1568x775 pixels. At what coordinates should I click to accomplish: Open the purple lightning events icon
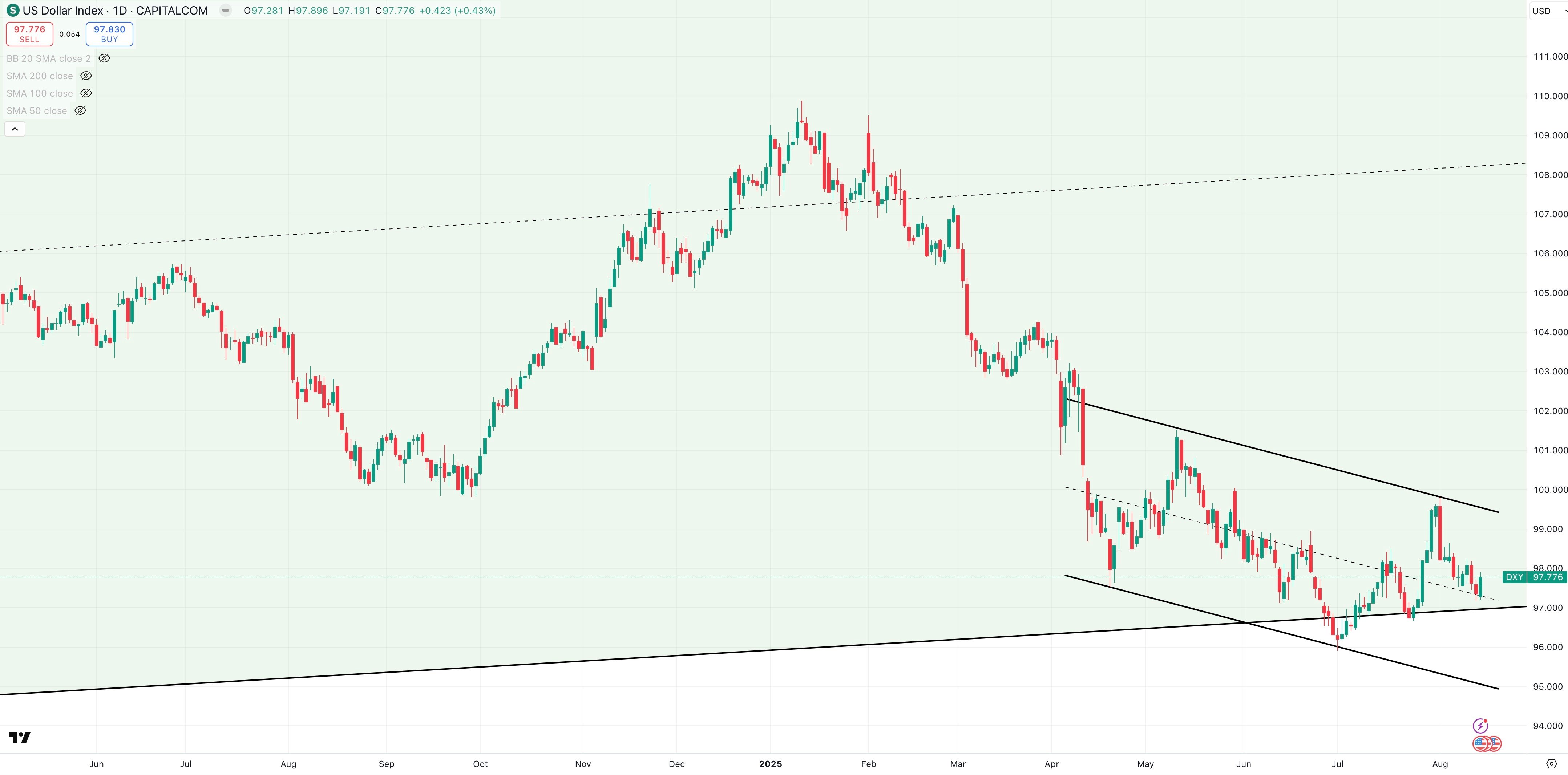coord(1480,726)
